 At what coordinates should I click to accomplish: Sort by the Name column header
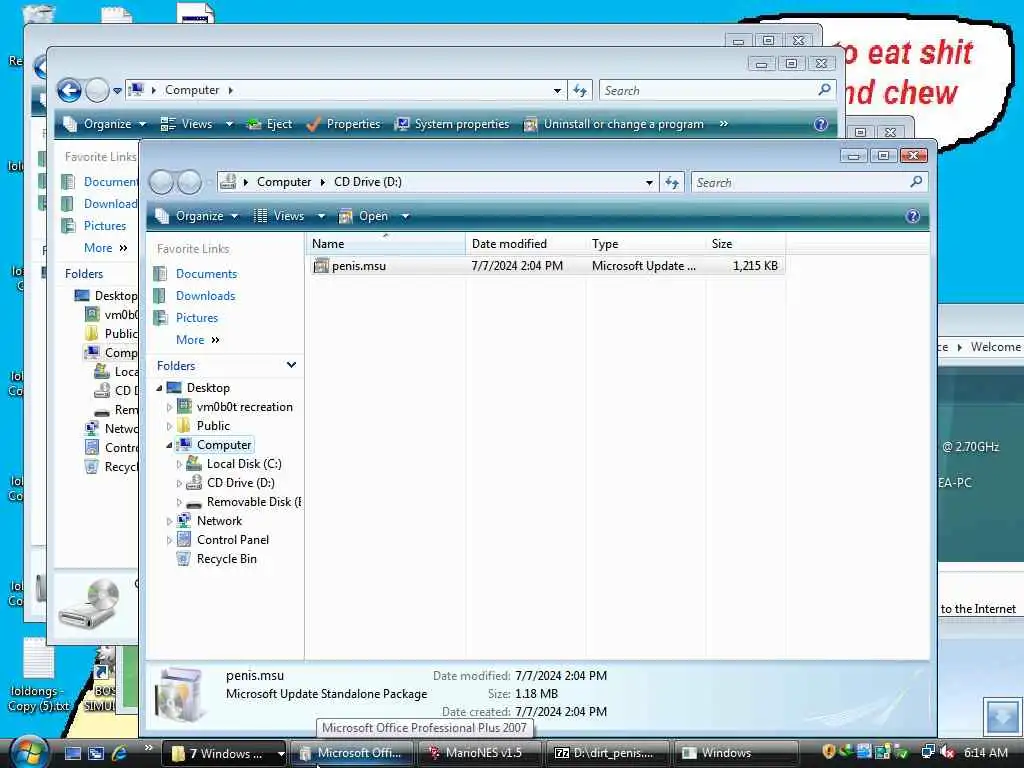tap(385, 244)
